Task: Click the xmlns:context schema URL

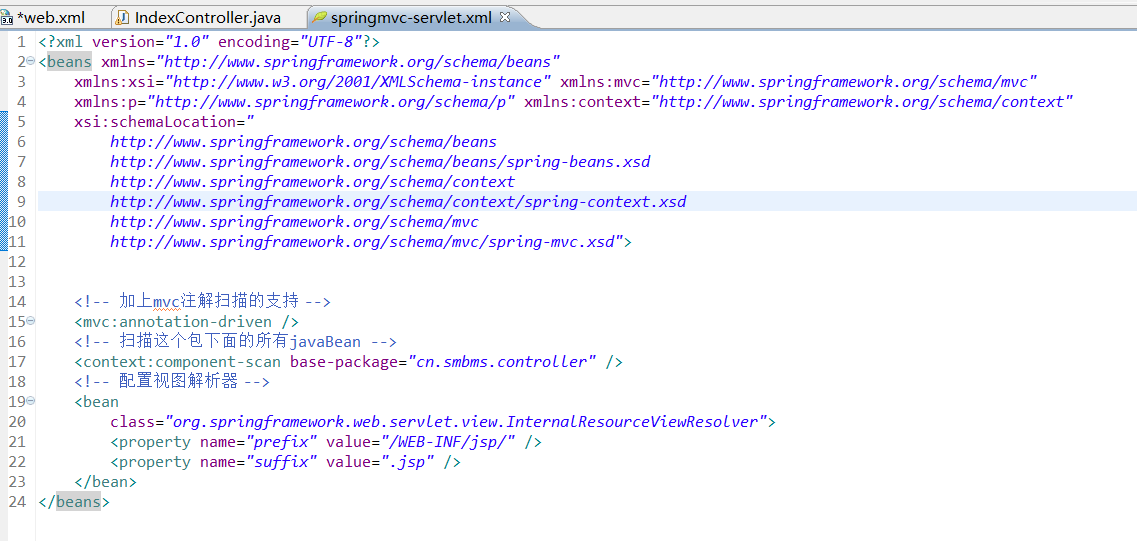Action: [x=862, y=102]
